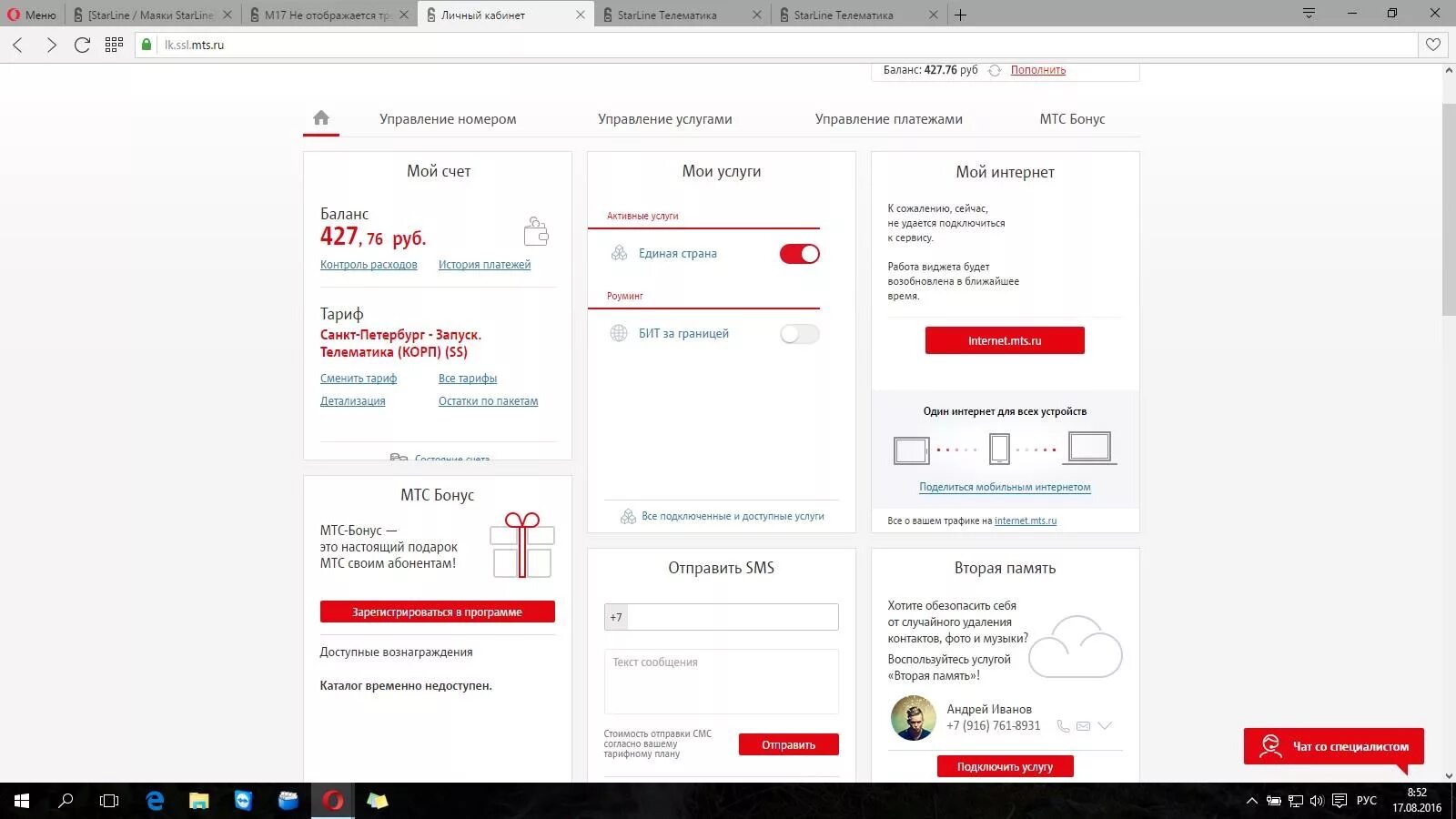Image resolution: width=1456 pixels, height=819 pixels.
Task: Open Управление услугами menu
Action: (x=665, y=119)
